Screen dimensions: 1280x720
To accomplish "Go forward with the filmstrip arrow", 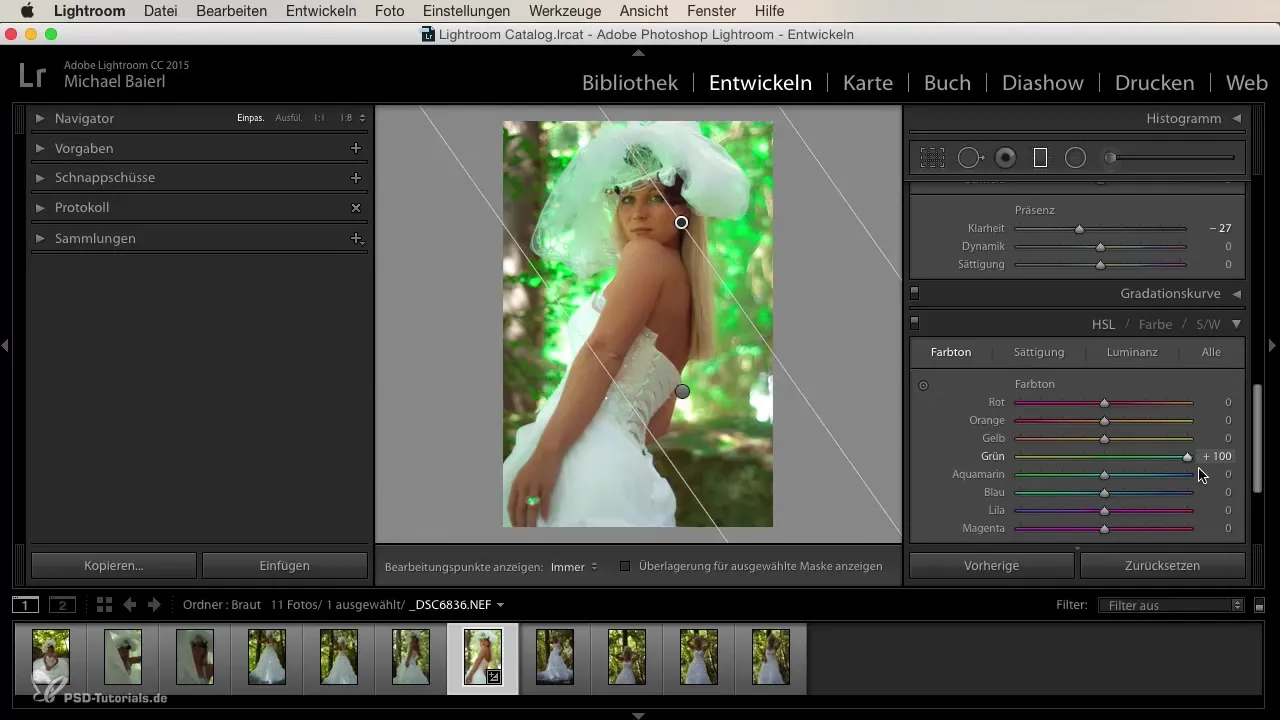I will tap(154, 605).
